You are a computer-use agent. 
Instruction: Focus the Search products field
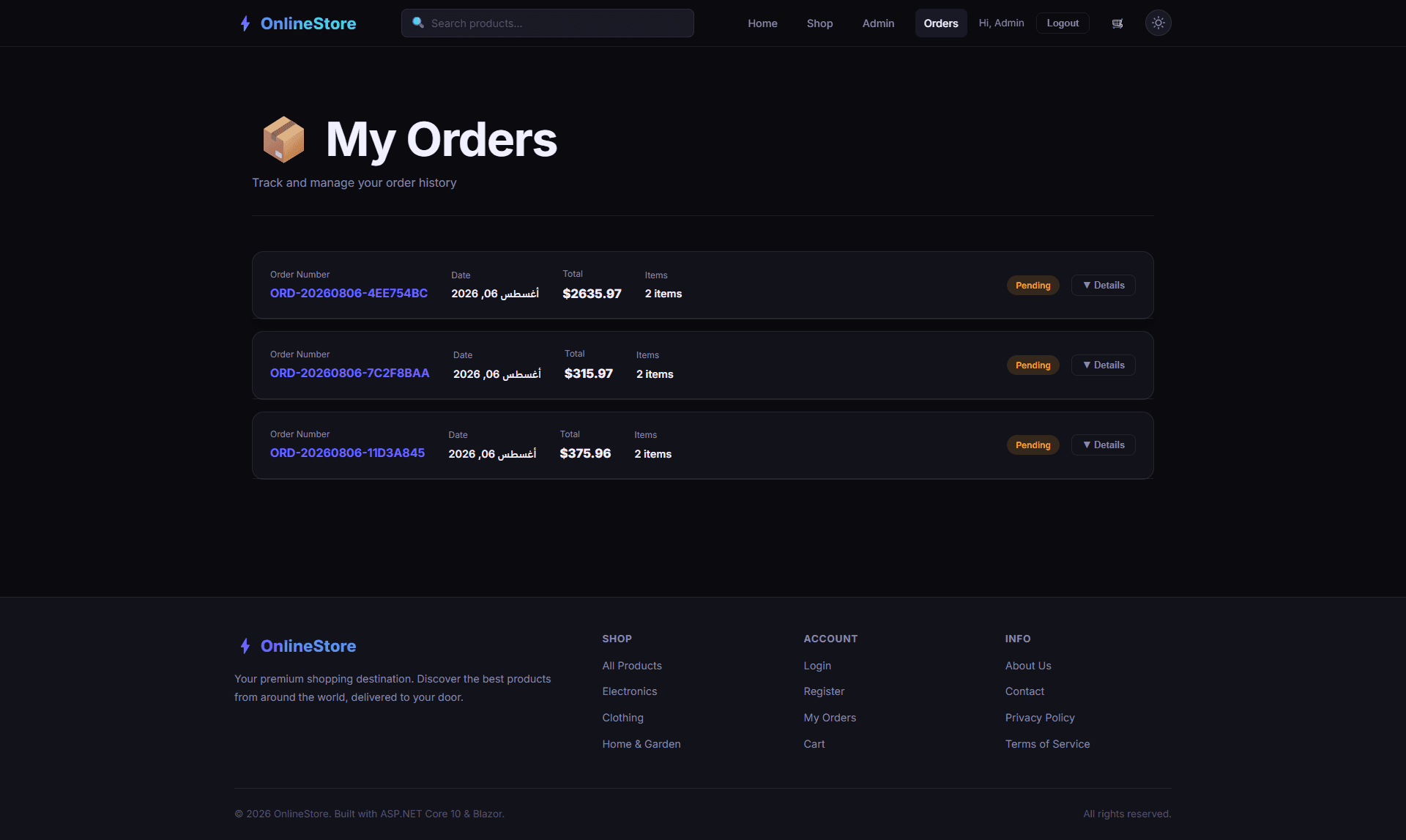pyautogui.click(x=547, y=23)
